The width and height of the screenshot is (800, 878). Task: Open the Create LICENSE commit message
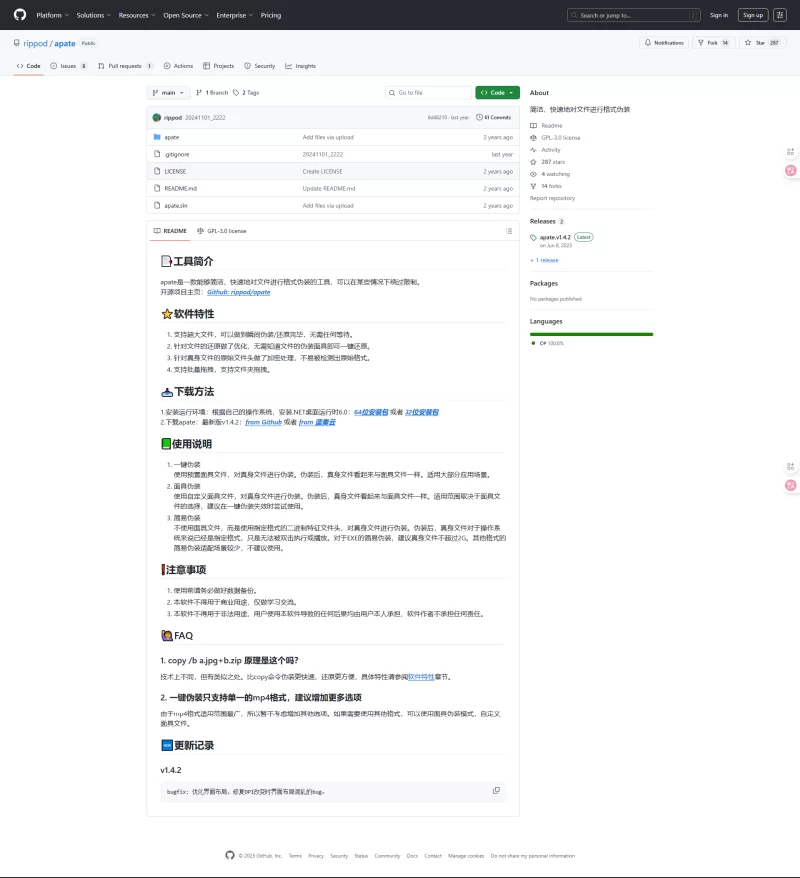(x=322, y=171)
